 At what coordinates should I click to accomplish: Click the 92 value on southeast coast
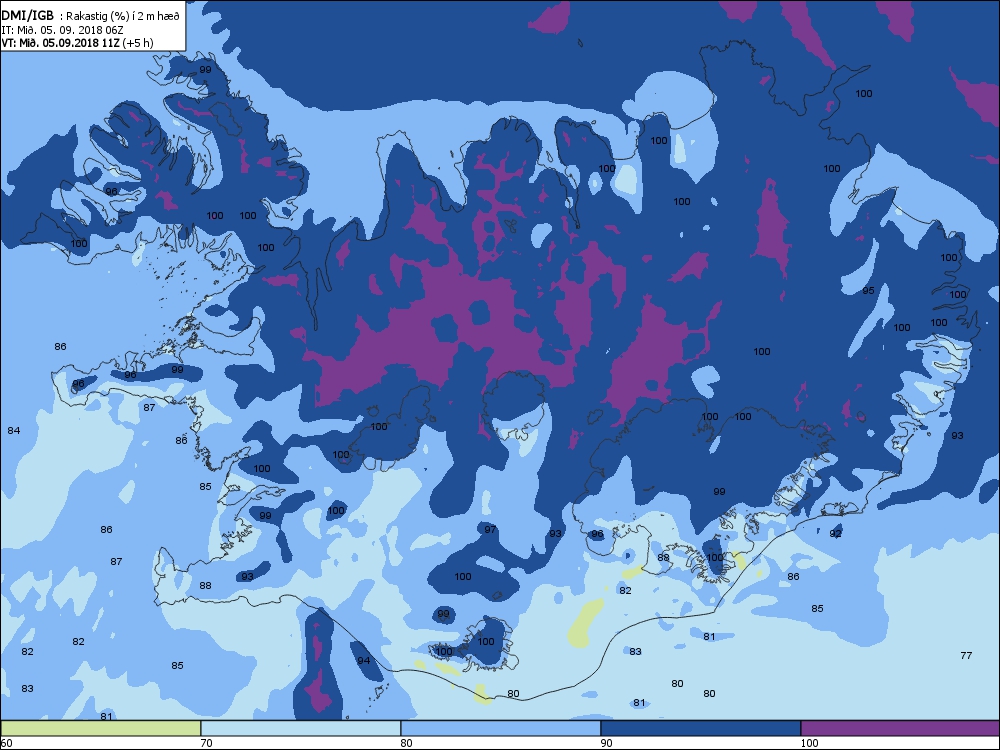click(x=835, y=533)
